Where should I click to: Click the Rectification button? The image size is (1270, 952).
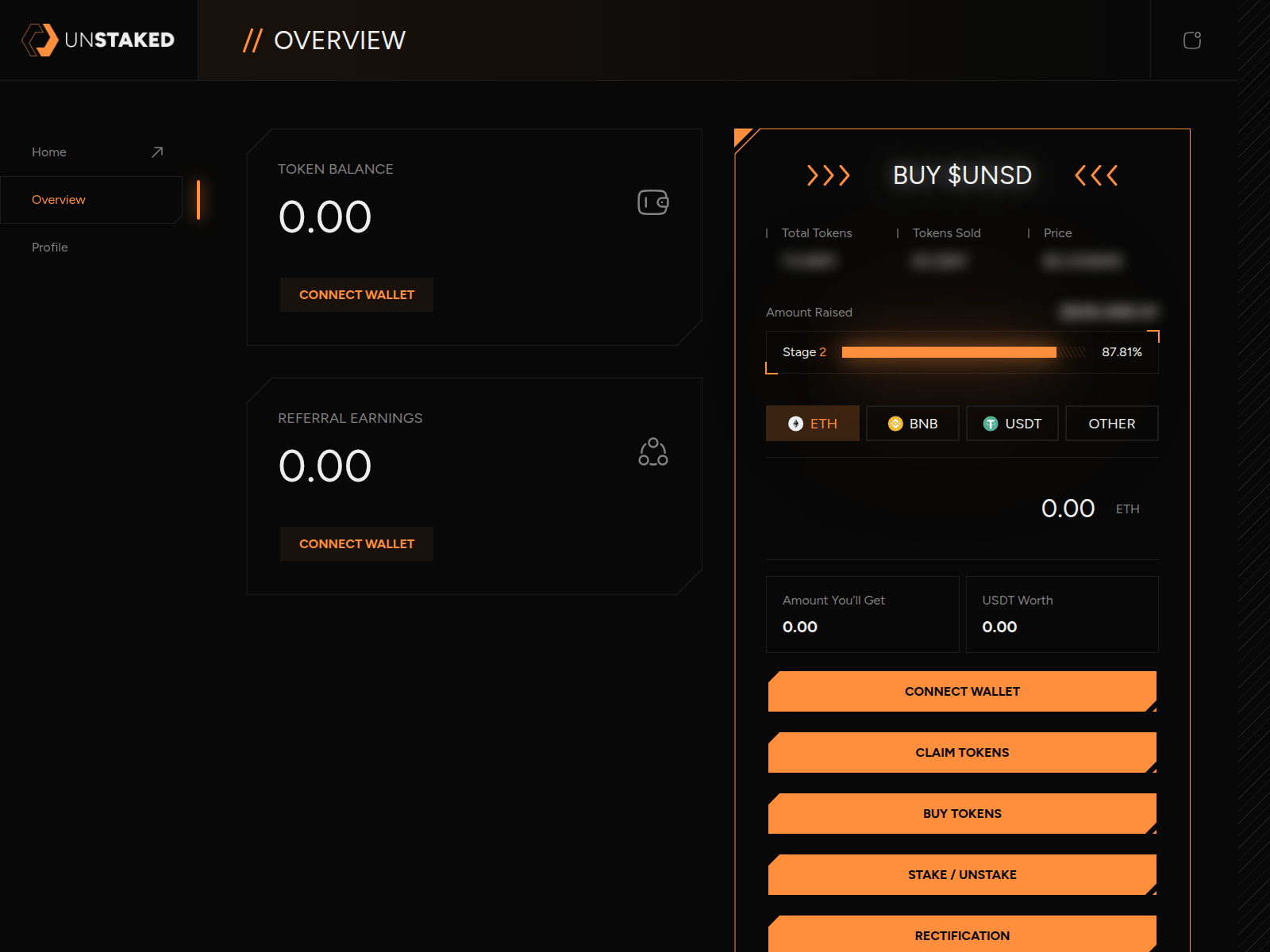962,935
